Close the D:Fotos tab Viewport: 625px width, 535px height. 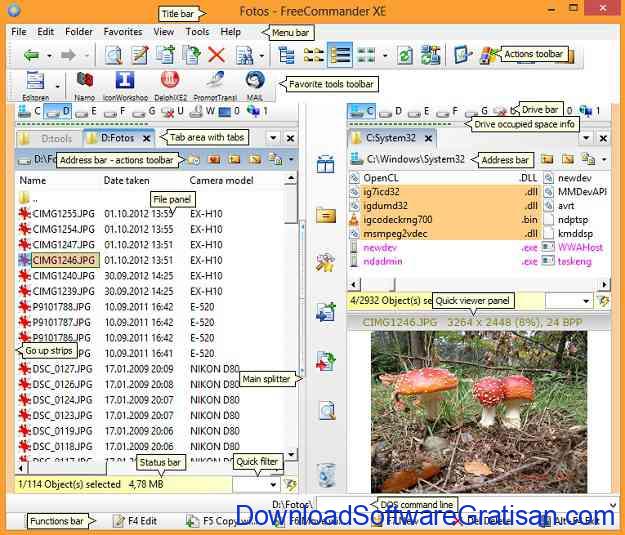(147, 138)
